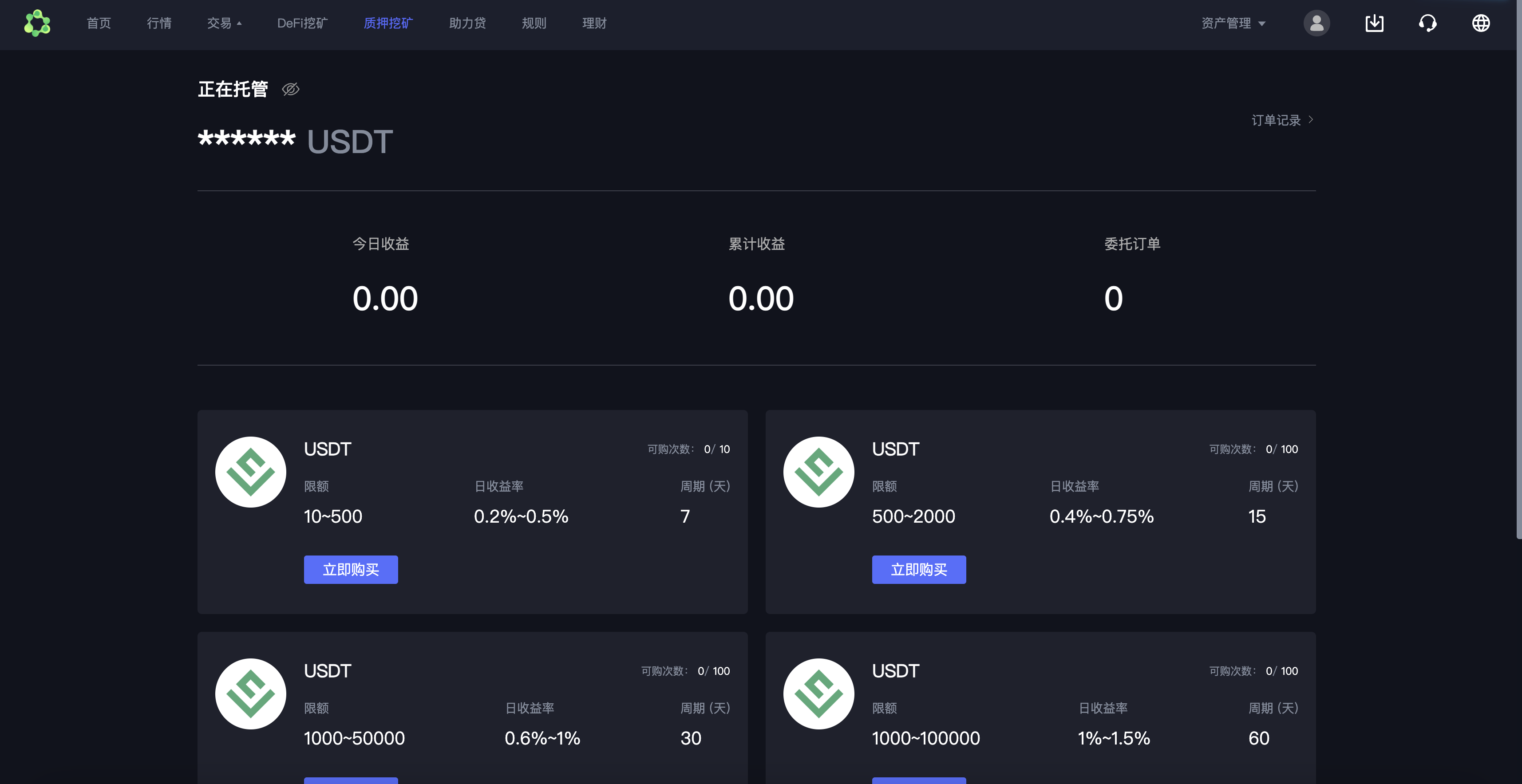The width and height of the screenshot is (1522, 784).
Task: Open customer support headset icon
Action: [1427, 23]
